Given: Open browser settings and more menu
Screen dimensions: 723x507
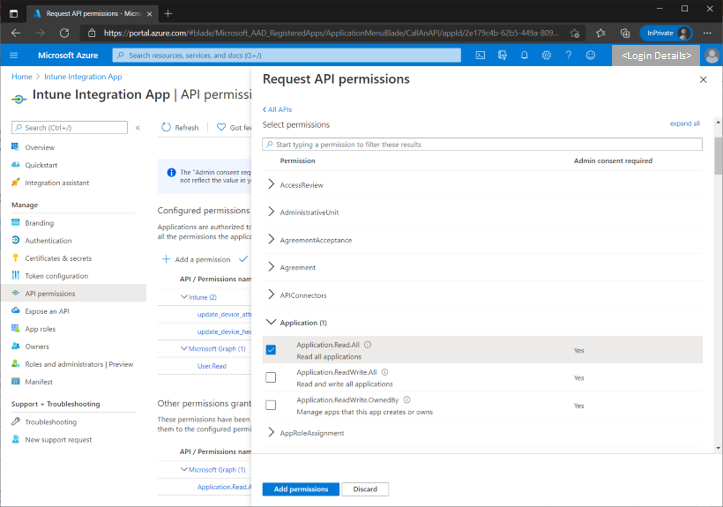Looking at the screenshot, I should pyautogui.click(x=707, y=33).
